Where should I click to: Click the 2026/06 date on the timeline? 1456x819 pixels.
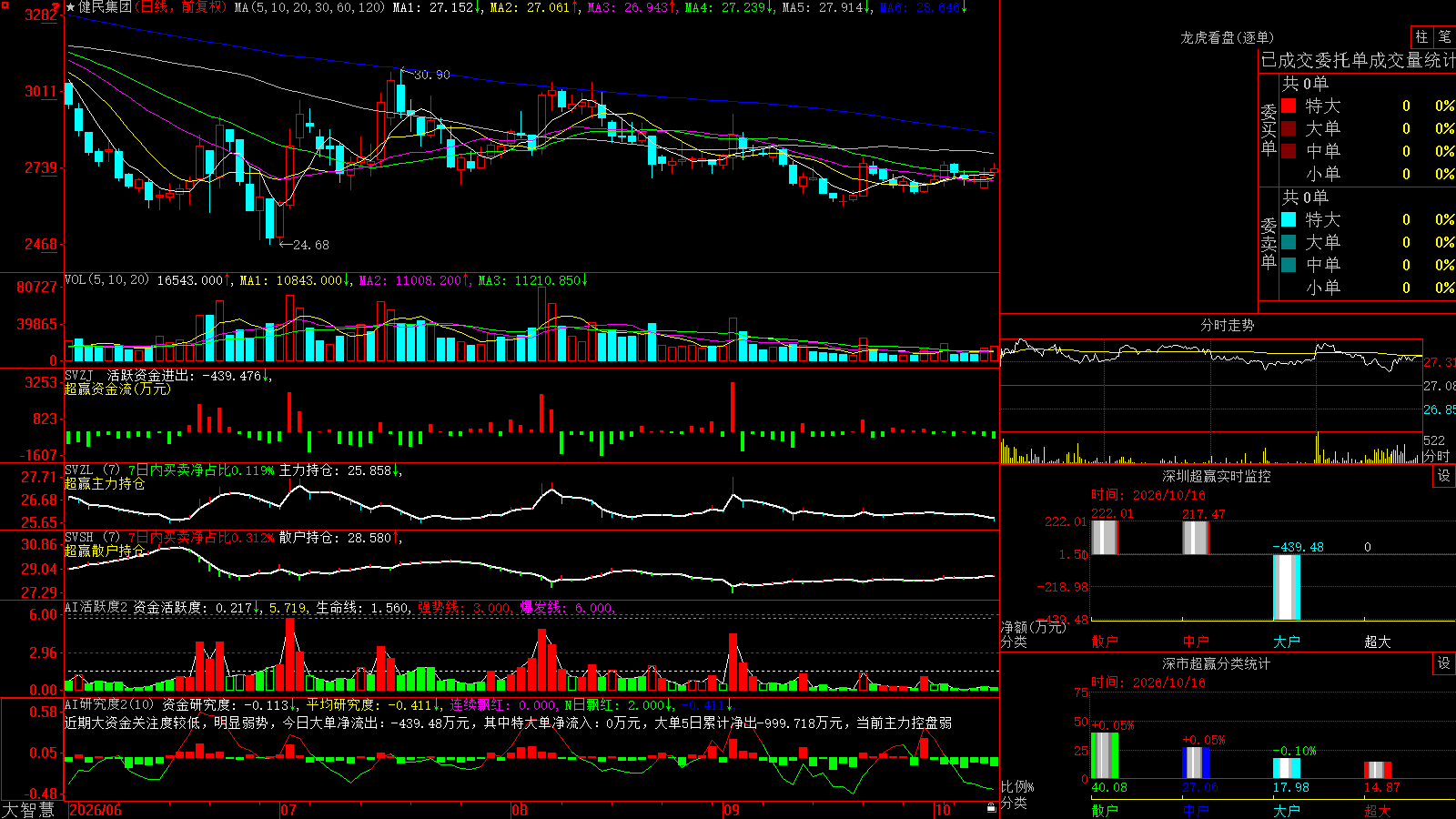tap(96, 810)
